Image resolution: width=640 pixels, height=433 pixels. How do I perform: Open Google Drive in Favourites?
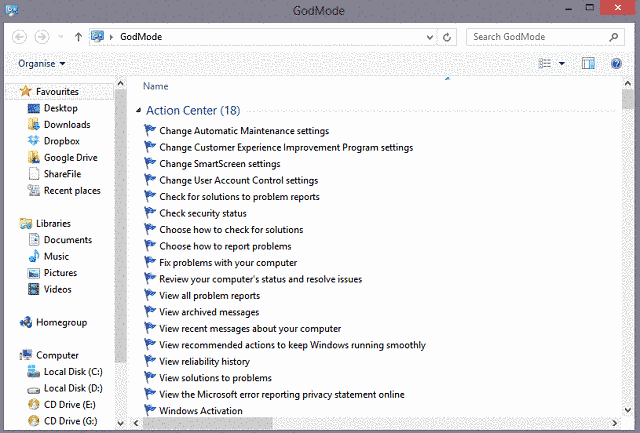tap(71, 158)
